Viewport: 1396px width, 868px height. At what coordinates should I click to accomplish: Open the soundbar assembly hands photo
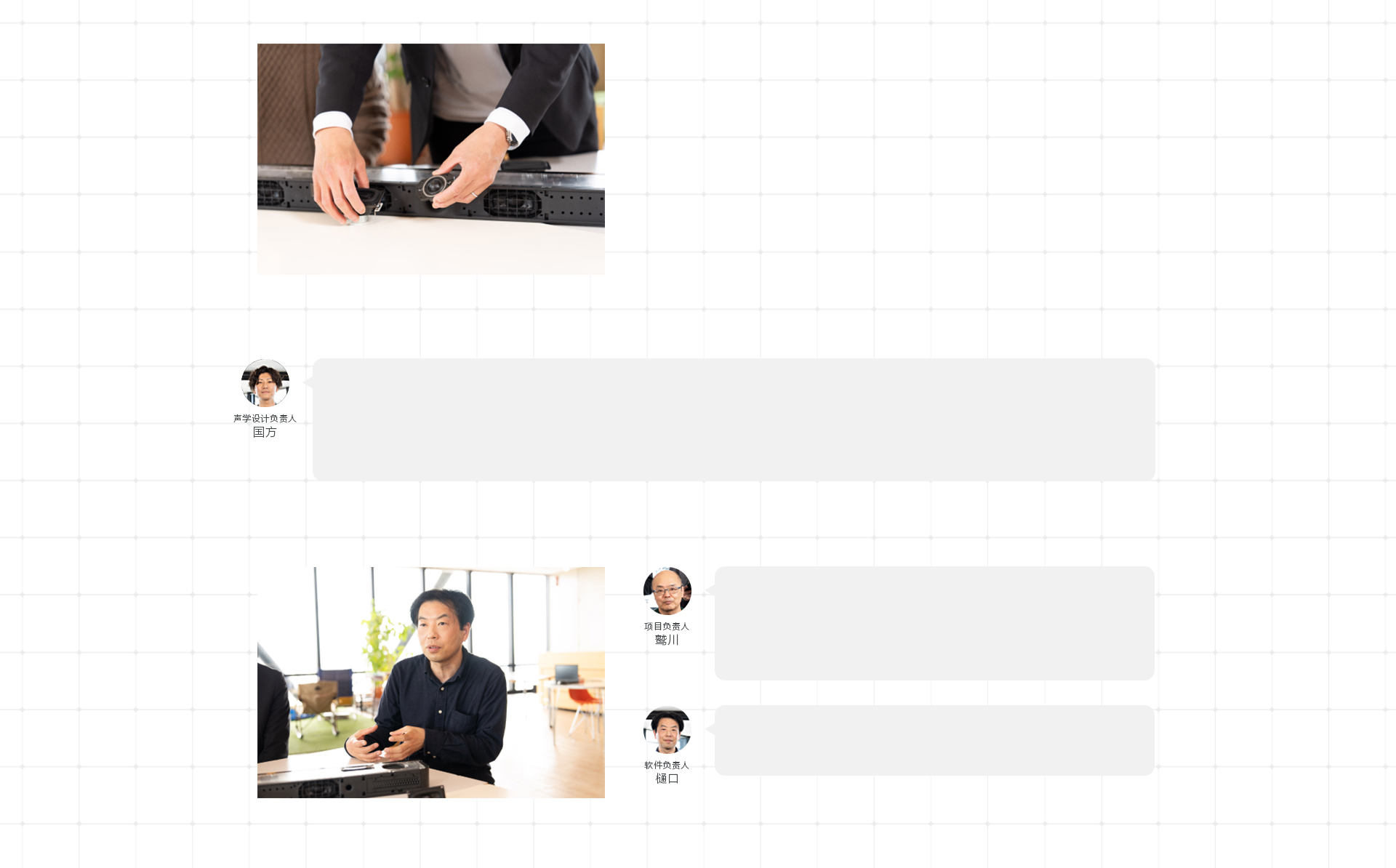click(431, 158)
